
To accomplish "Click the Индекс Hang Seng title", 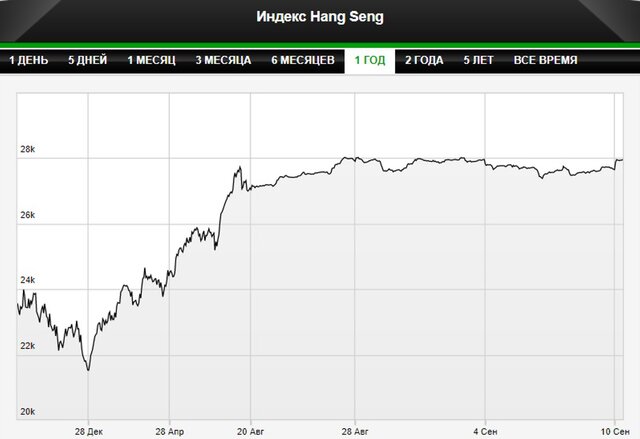I will pyautogui.click(x=320, y=17).
